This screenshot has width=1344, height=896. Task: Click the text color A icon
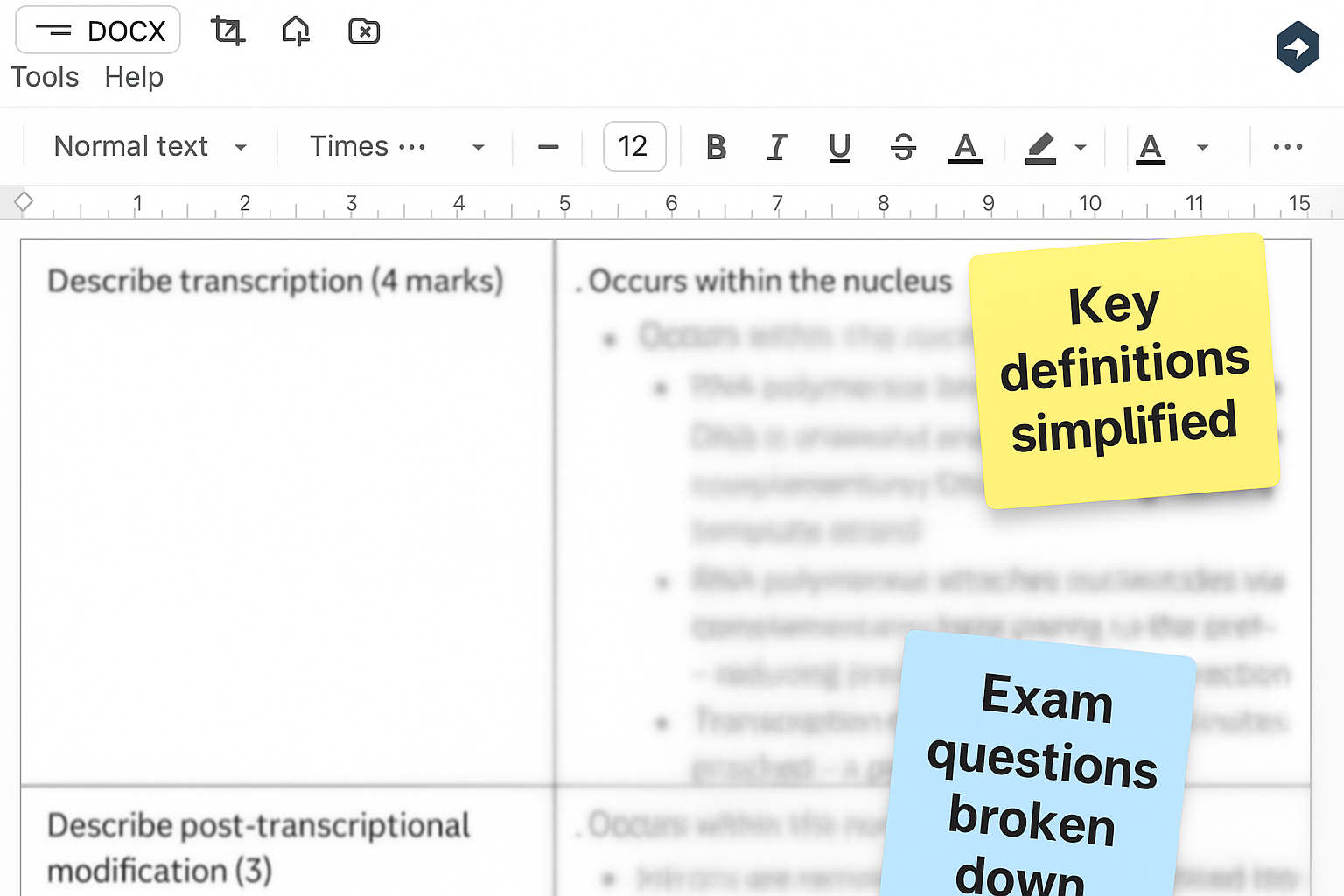click(x=965, y=147)
